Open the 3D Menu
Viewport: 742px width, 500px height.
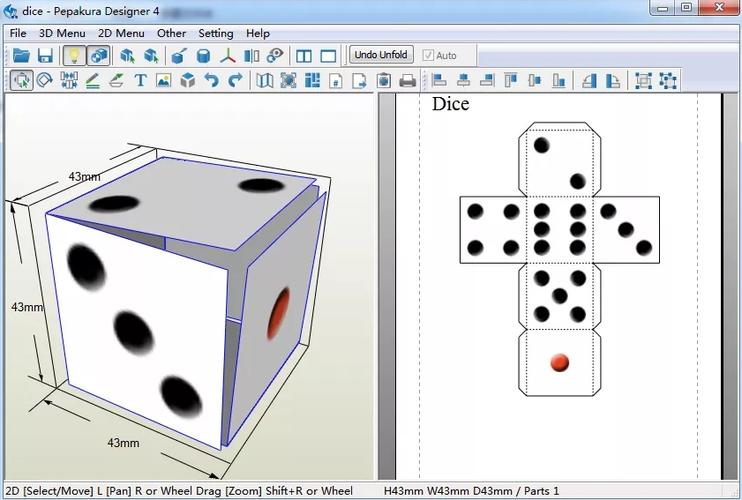pos(62,33)
